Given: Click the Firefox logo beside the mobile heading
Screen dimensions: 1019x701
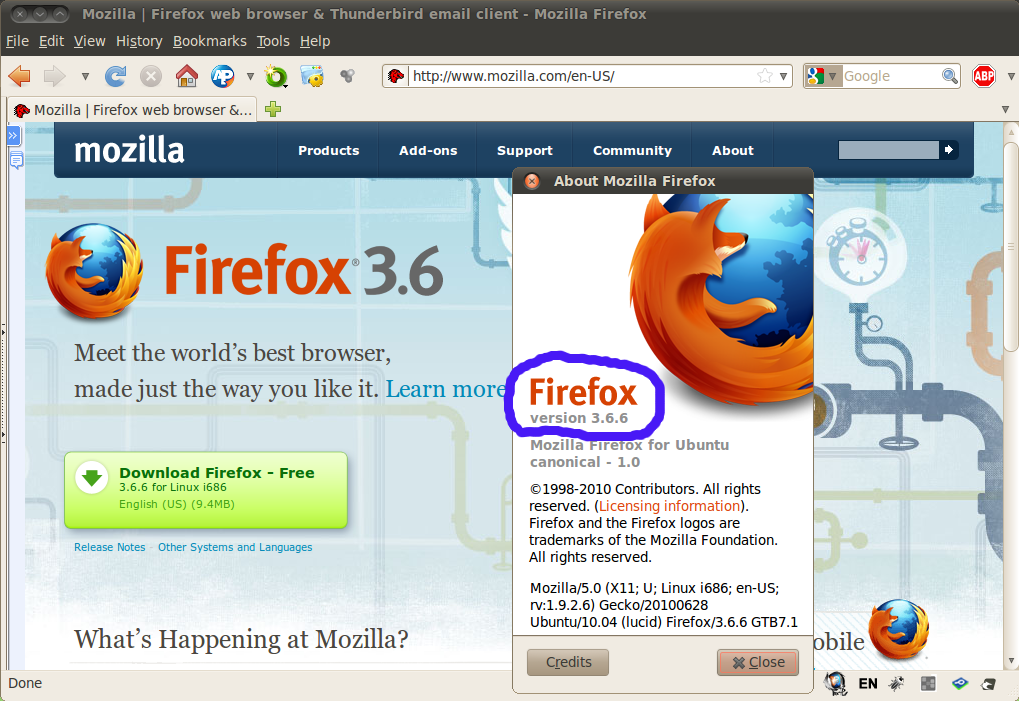Looking at the screenshot, I should (899, 628).
